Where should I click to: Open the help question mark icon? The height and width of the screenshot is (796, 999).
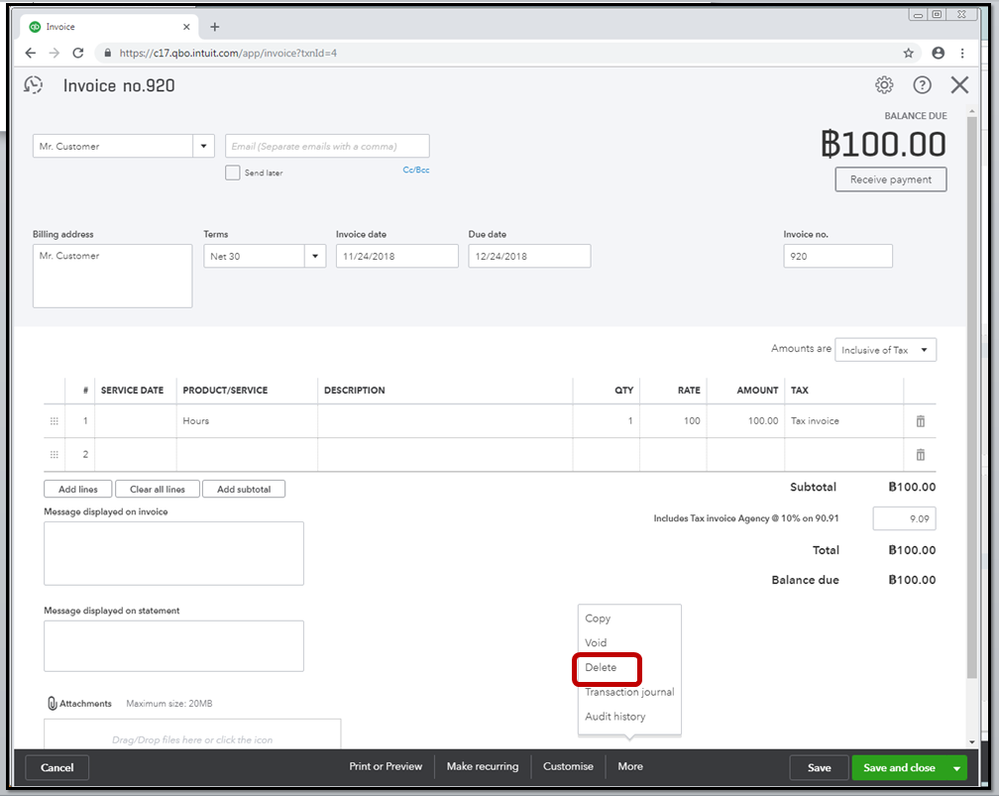coord(922,85)
